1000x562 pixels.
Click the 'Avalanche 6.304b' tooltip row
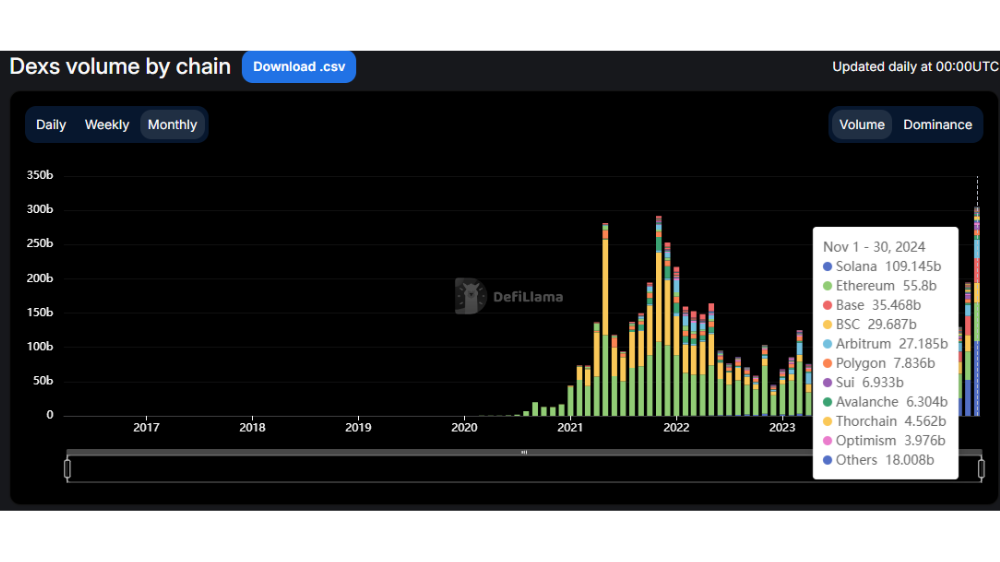pos(885,402)
